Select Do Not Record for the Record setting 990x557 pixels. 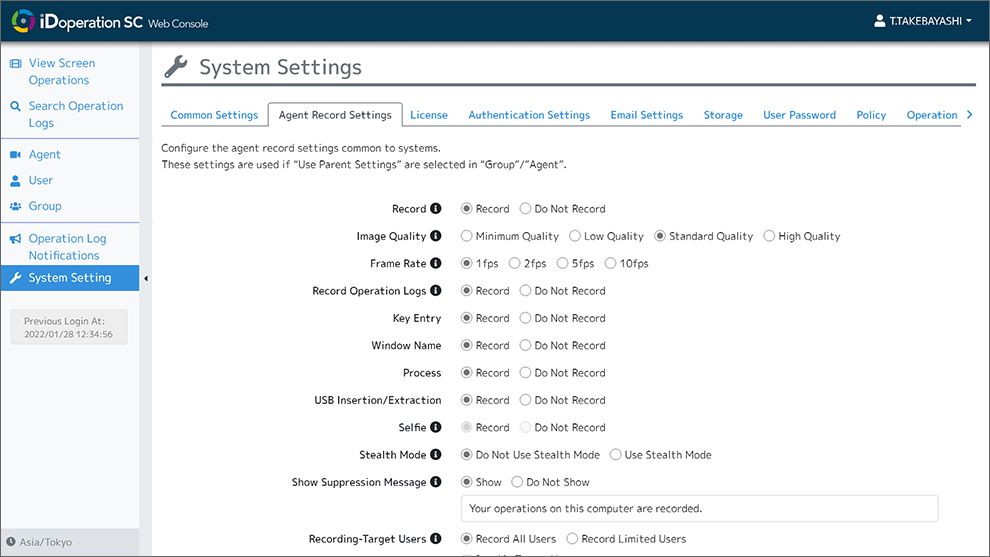tap(525, 208)
